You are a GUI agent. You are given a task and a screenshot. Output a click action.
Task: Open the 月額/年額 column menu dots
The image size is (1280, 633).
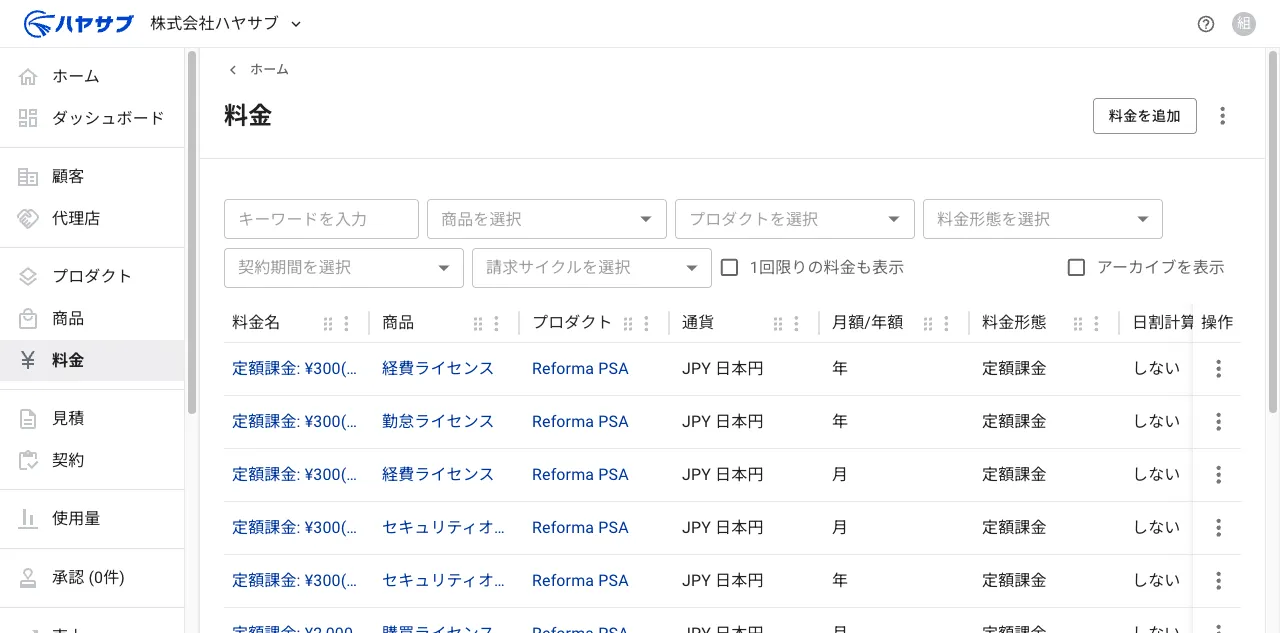point(947,323)
